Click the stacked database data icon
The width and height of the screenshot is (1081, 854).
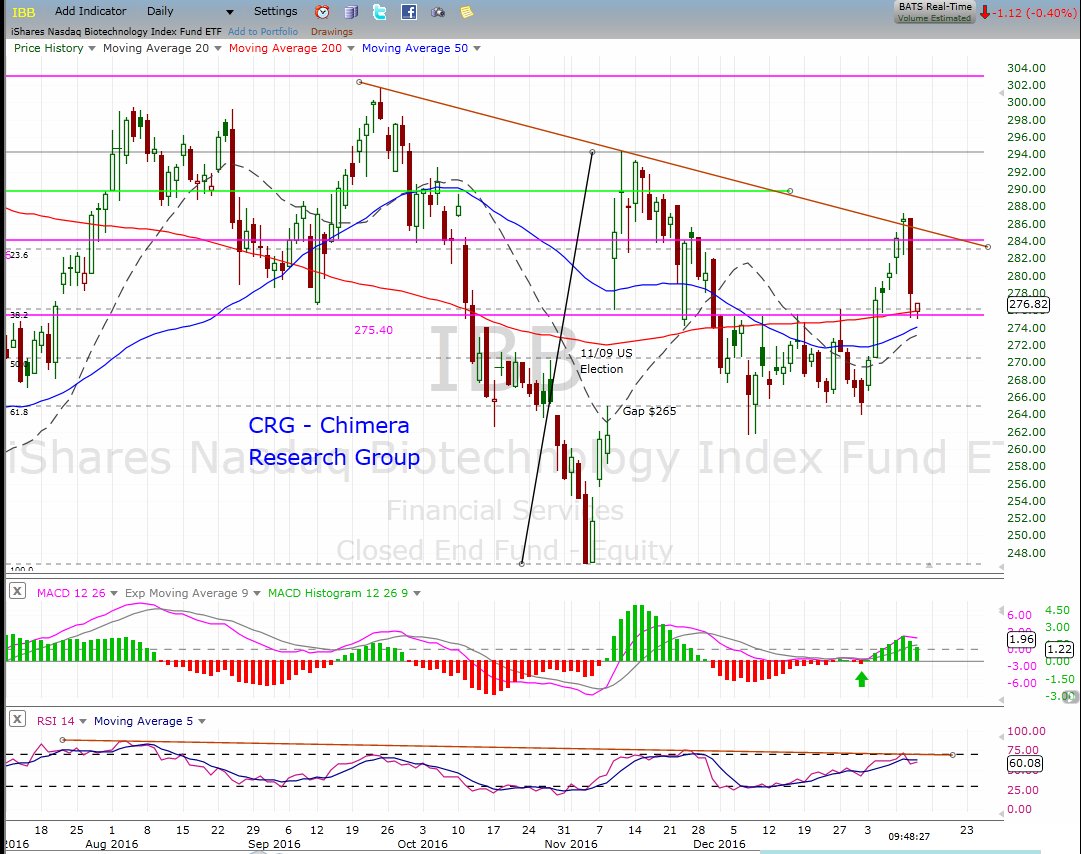point(351,12)
